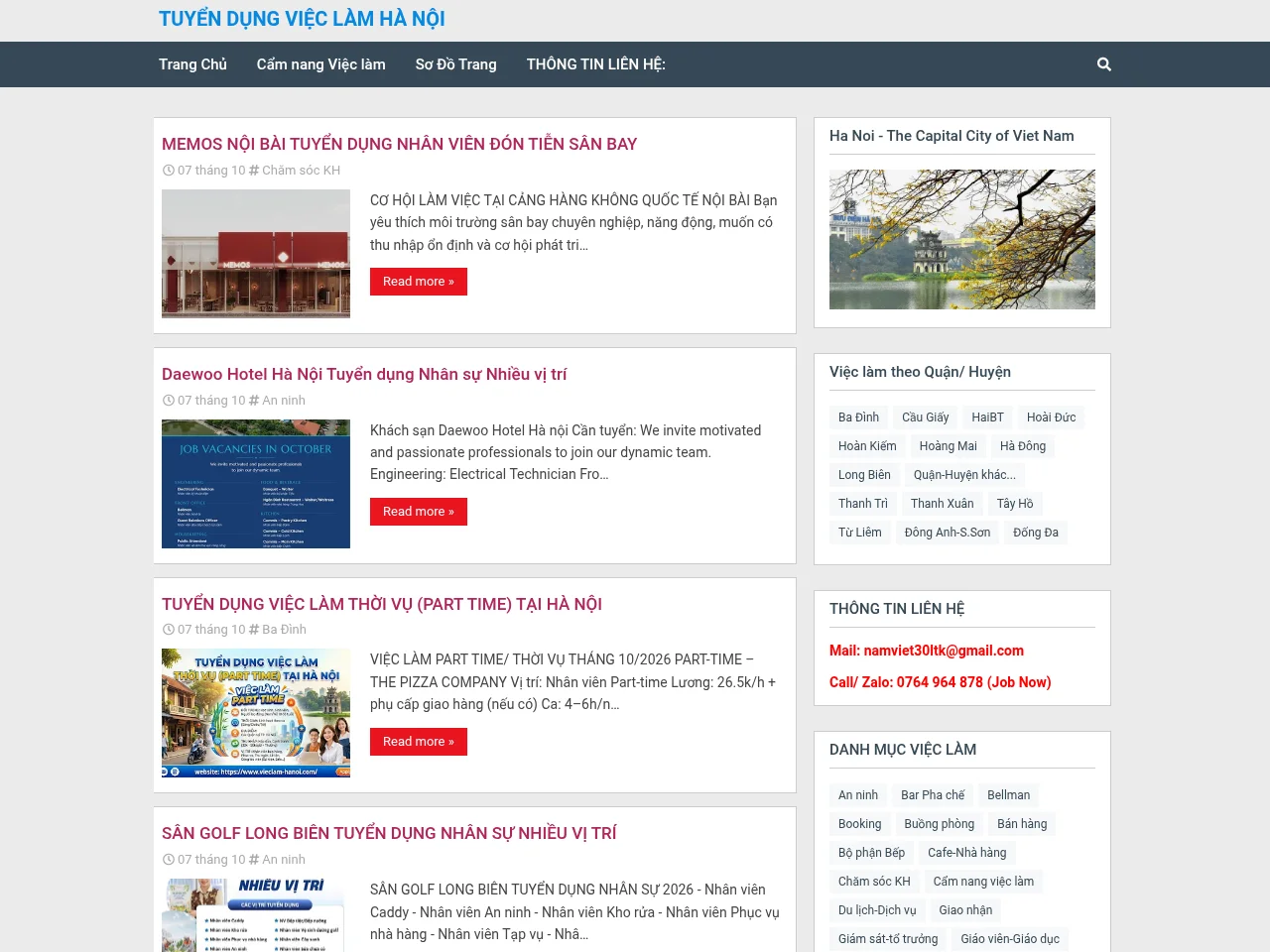This screenshot has height=952, width=1270.
Task: Open the Bộ phận Bếp category tag
Action: point(872,853)
